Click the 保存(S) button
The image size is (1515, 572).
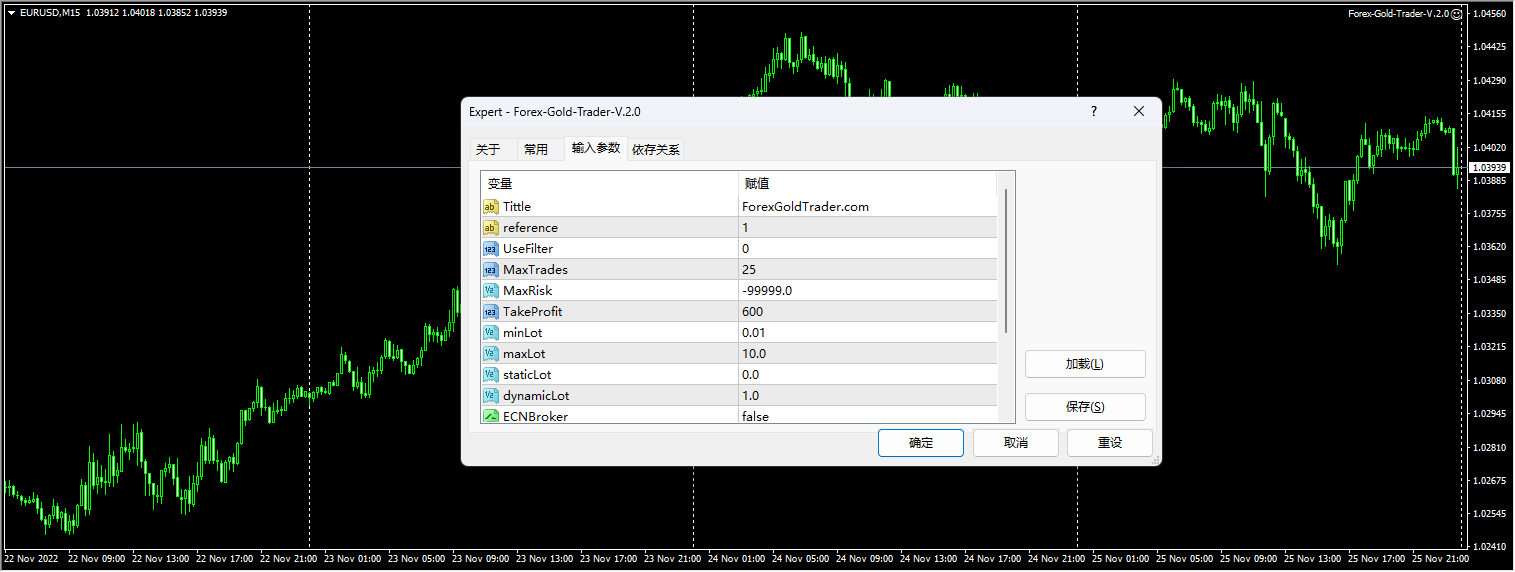[x=1085, y=407]
